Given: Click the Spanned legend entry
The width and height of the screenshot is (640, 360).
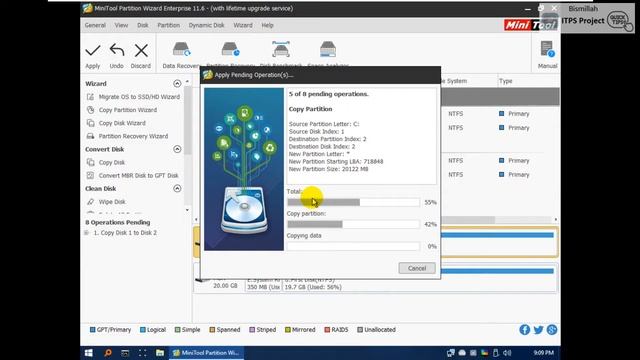Looking at the screenshot, I should (224, 330).
